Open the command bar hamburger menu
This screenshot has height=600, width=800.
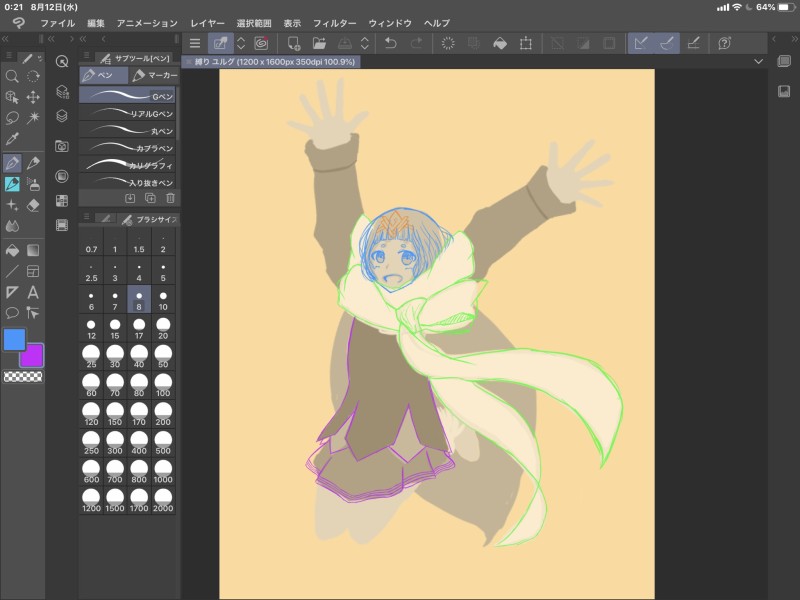(195, 43)
